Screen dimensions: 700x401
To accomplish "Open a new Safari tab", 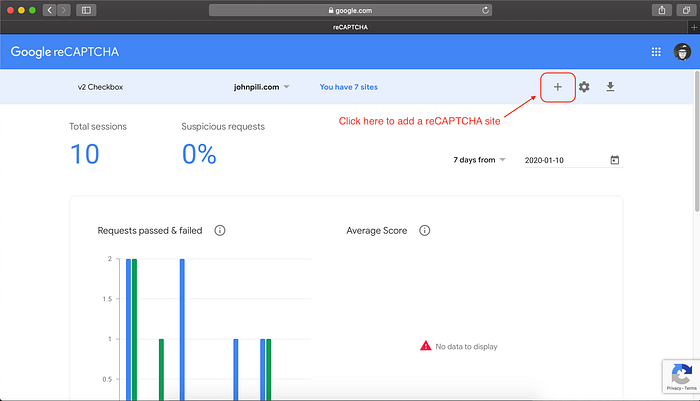I will (x=694, y=27).
